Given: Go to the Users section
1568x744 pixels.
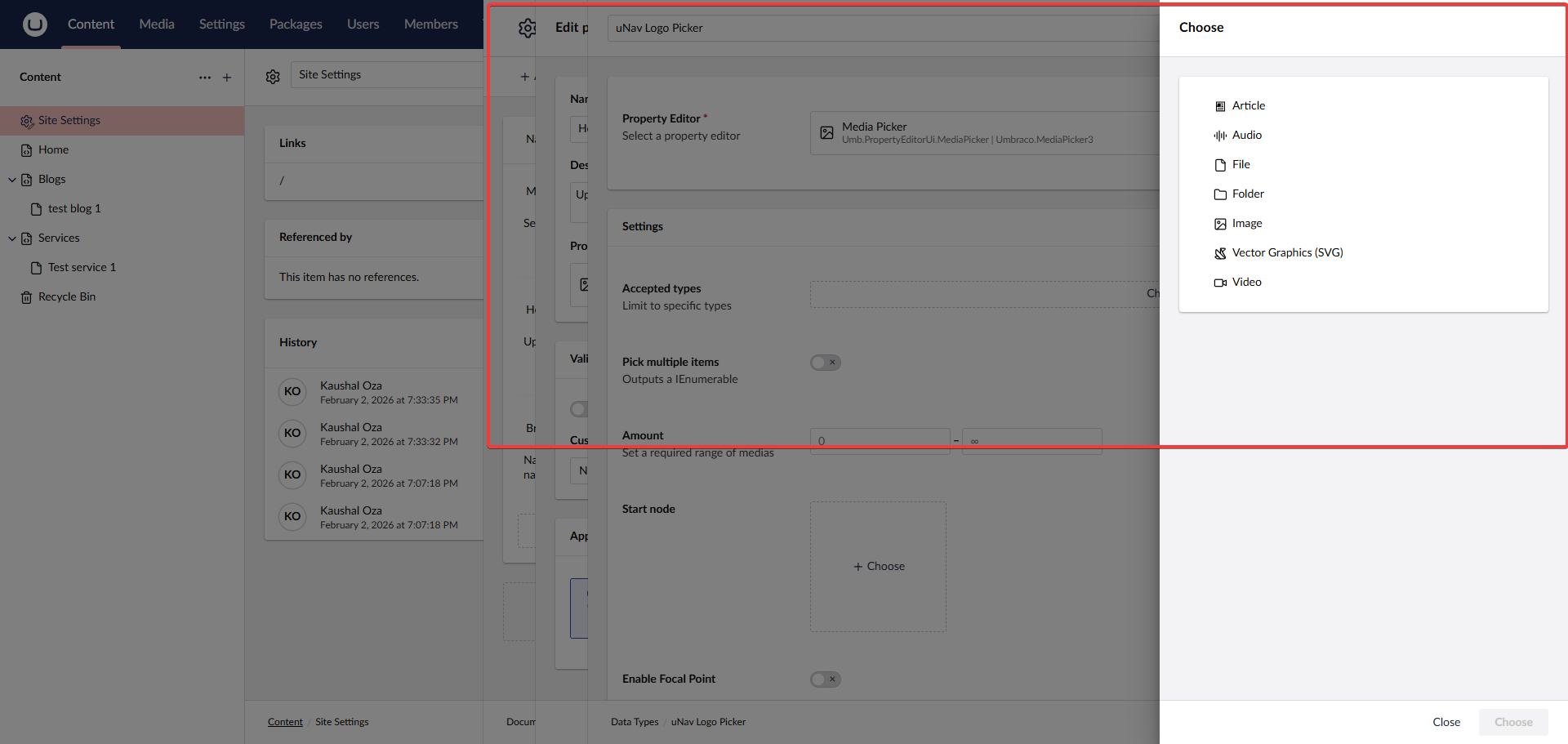Looking at the screenshot, I should point(363,25).
